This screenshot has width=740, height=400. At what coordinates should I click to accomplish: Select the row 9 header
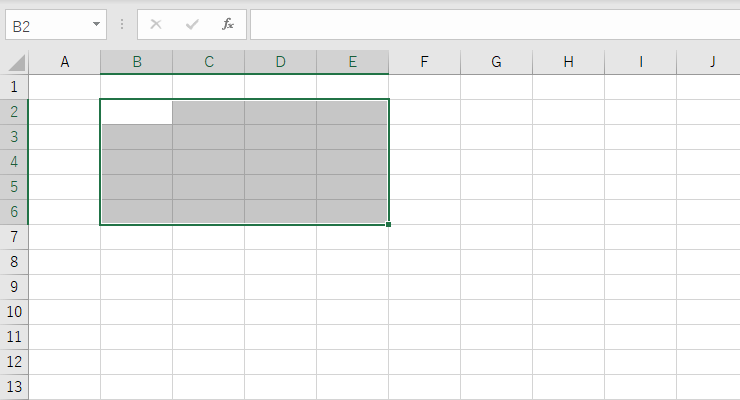[14, 287]
